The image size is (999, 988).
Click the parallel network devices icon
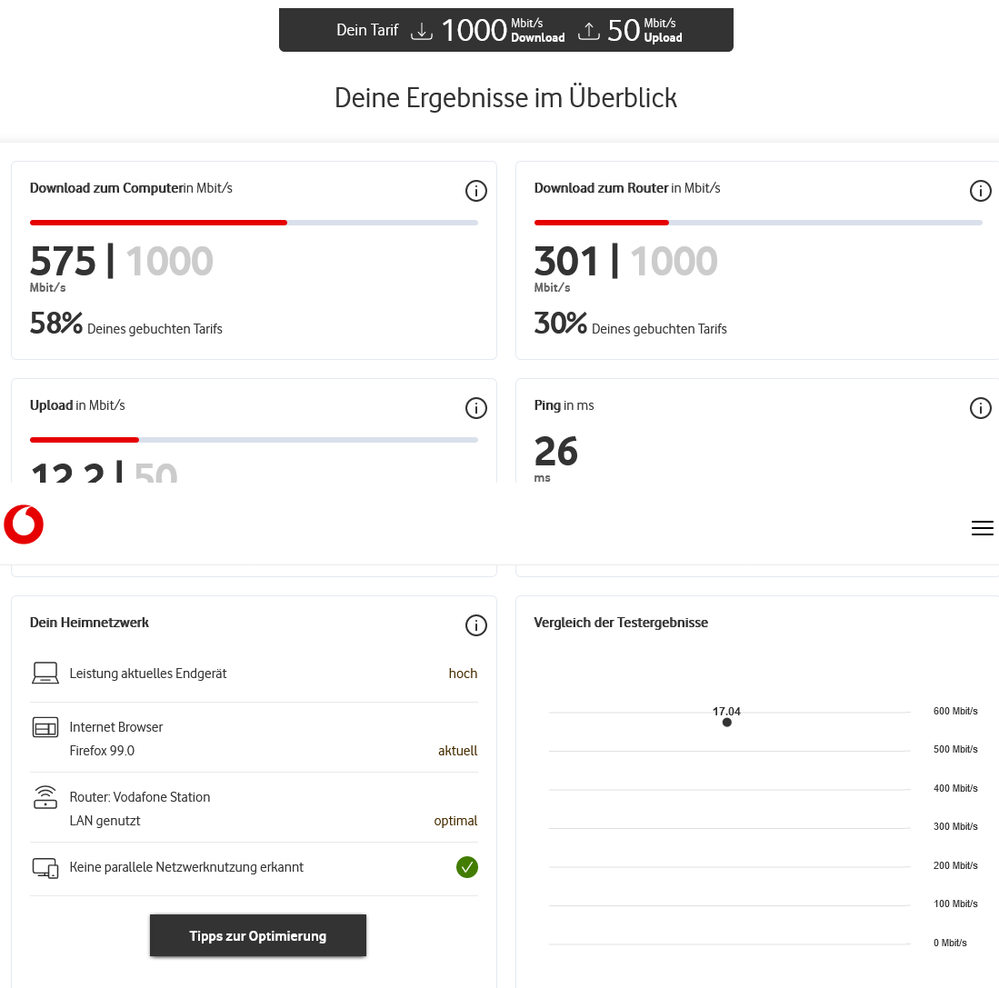45,868
